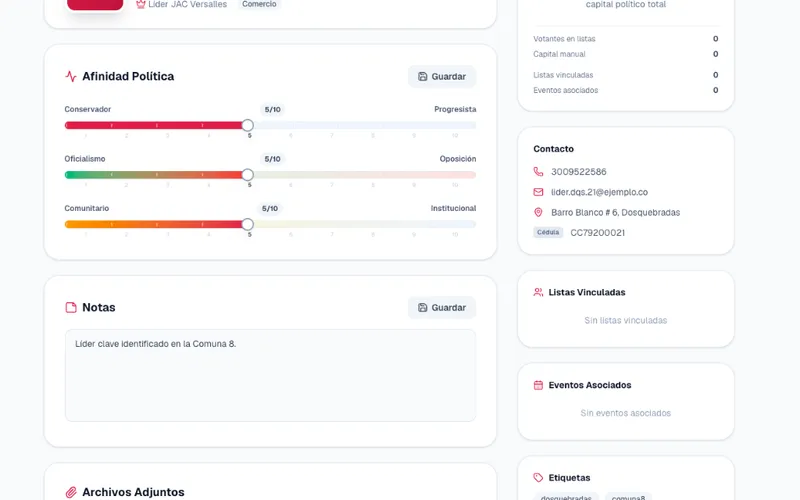The height and width of the screenshot is (500, 800).
Task: Click the Progresista label
Action: click(x=455, y=109)
